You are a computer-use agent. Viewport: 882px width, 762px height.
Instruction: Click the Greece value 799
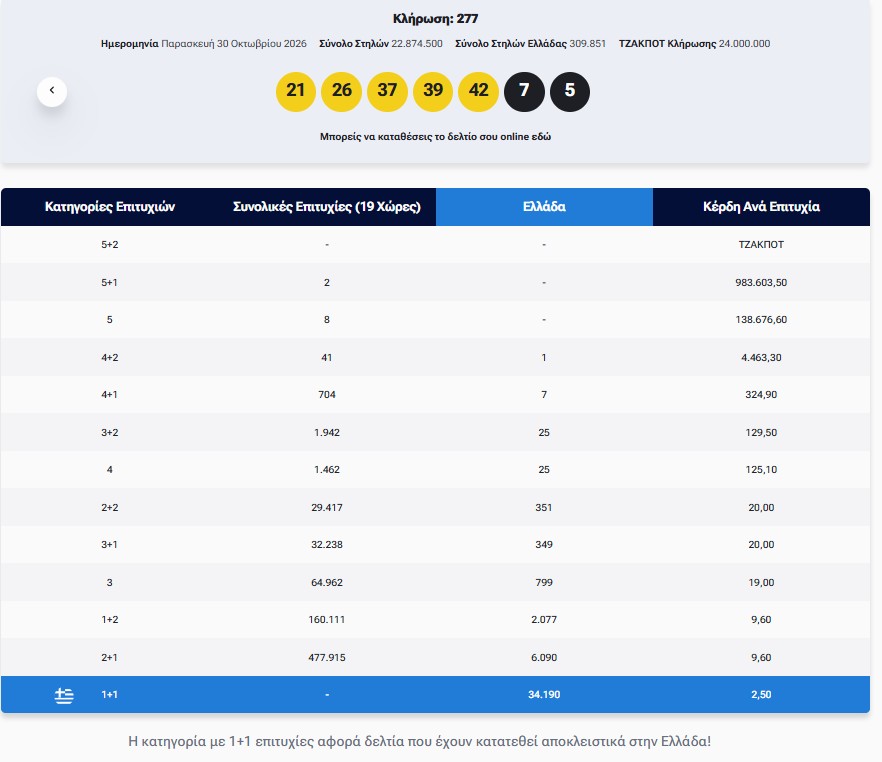point(544,583)
